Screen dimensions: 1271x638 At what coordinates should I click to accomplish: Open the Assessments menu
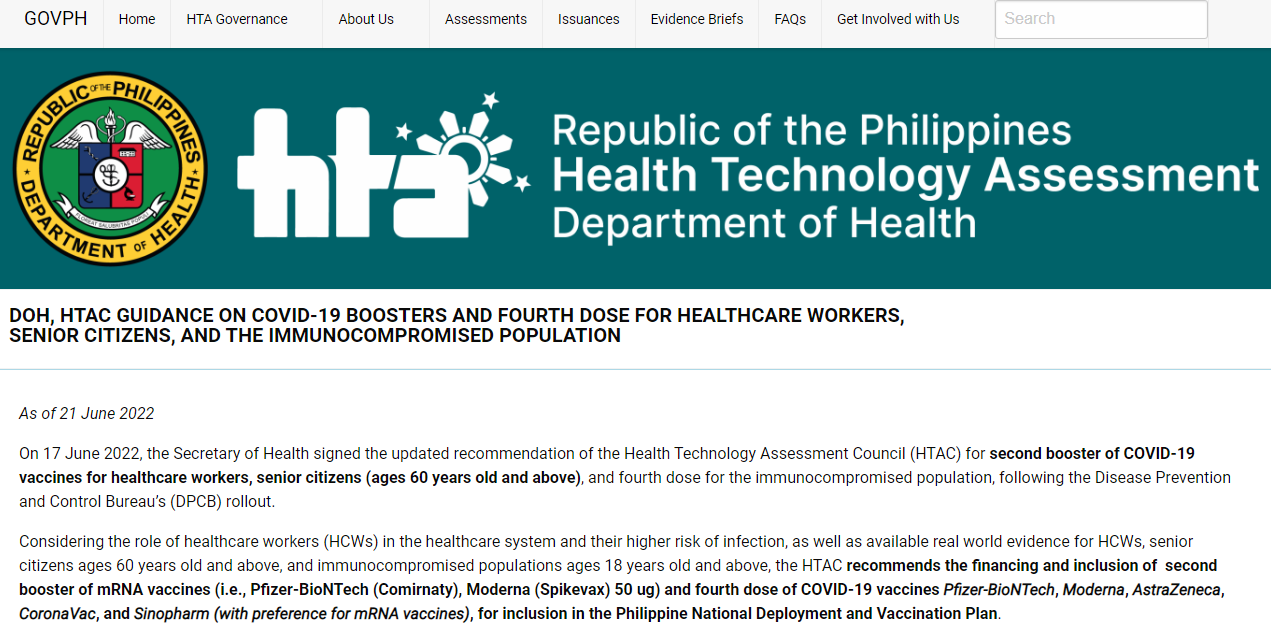[x=486, y=19]
